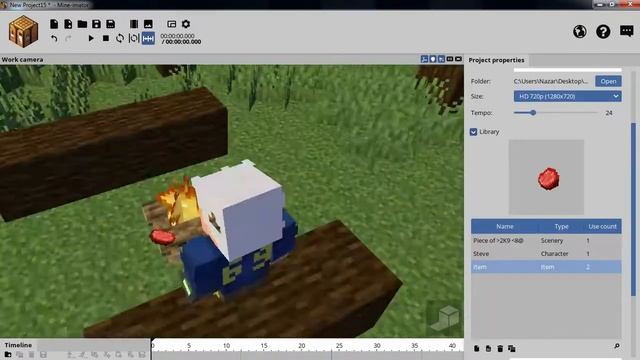The image size is (640, 360).
Task: Click the Work camera view label
Action: [22, 60]
